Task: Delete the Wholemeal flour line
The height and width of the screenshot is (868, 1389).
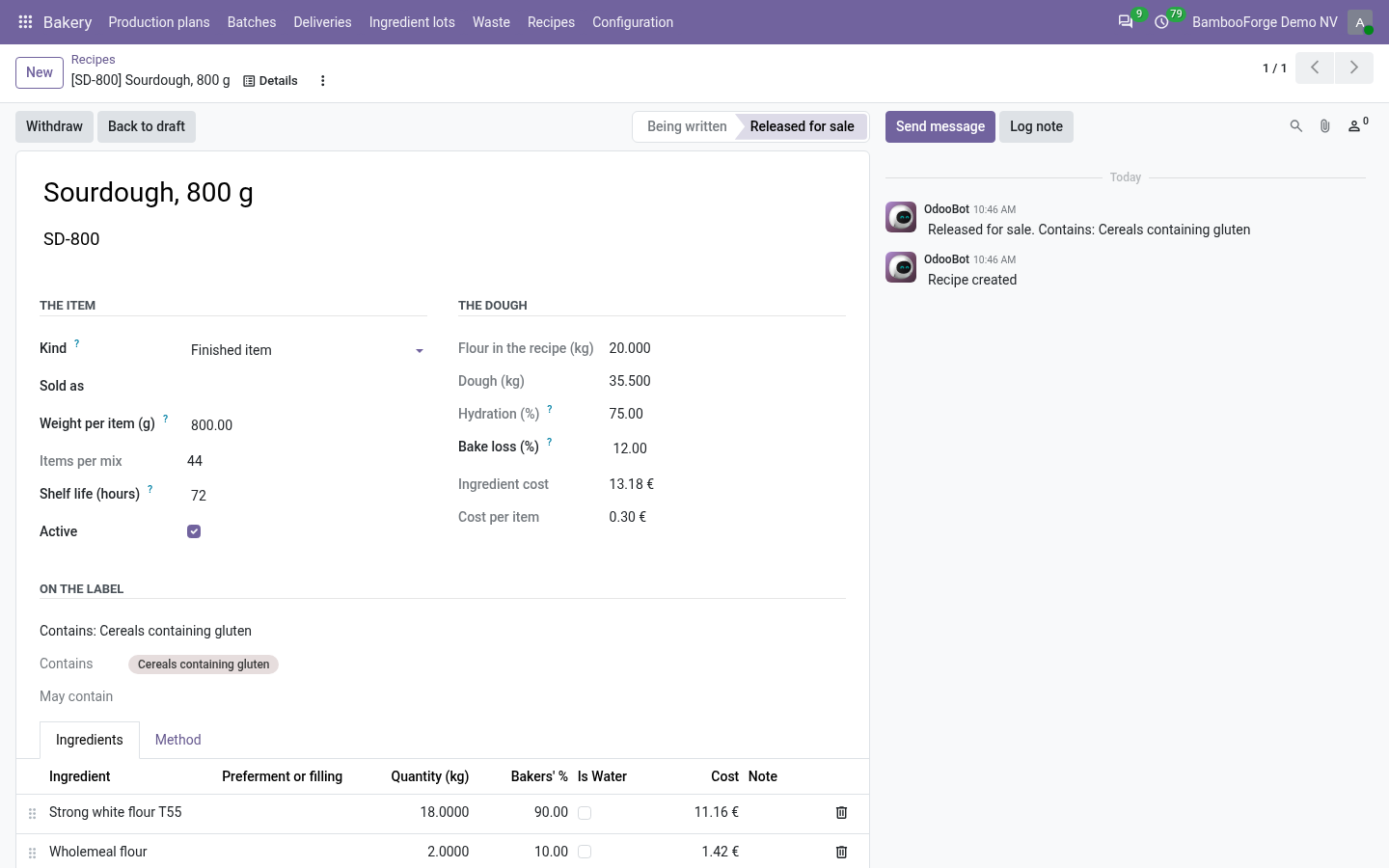Action: click(x=841, y=853)
